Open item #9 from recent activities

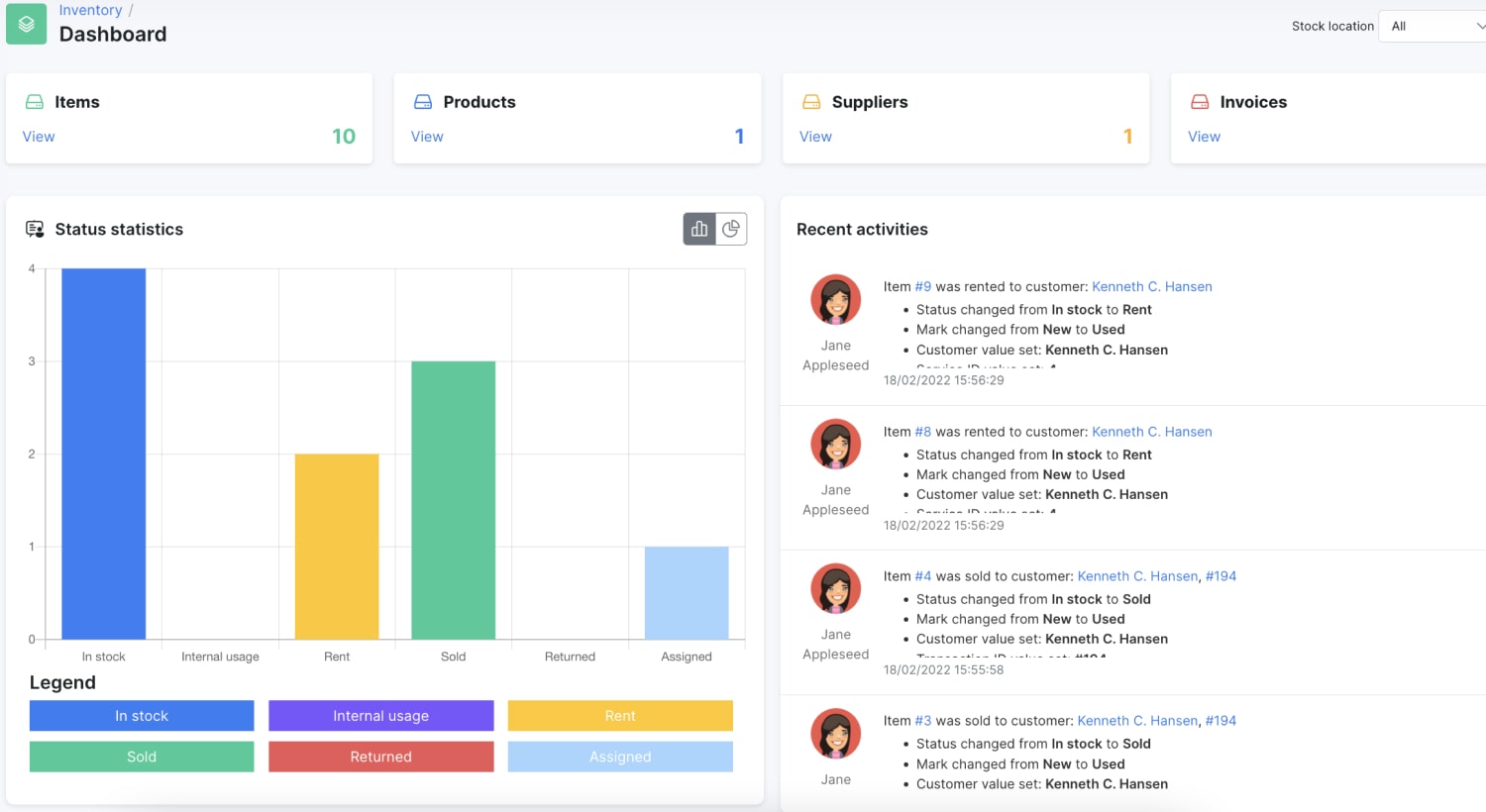(x=921, y=286)
